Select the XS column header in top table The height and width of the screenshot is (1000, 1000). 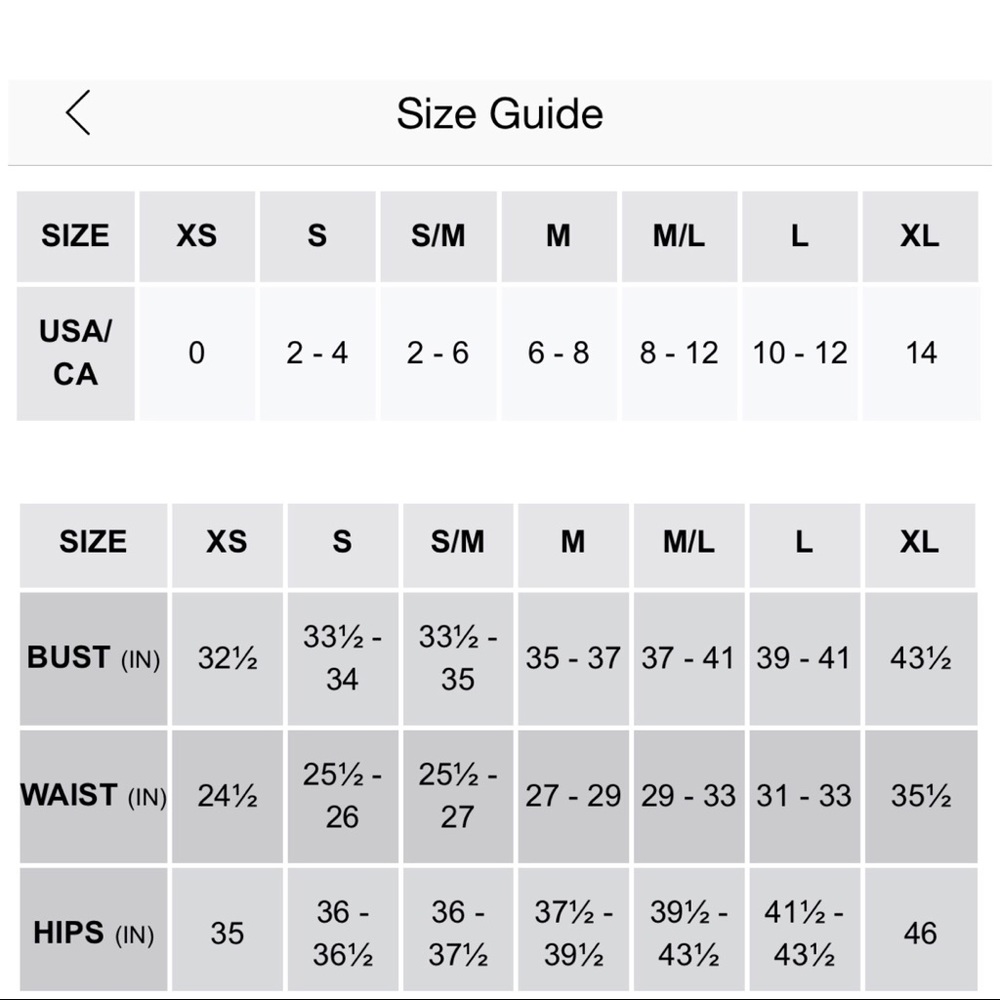click(x=197, y=236)
